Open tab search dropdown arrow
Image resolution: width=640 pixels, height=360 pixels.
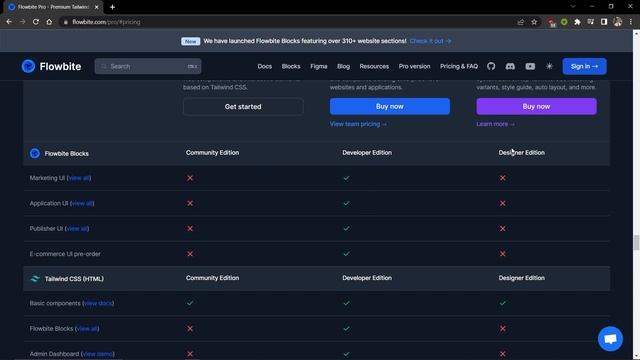pos(573,7)
